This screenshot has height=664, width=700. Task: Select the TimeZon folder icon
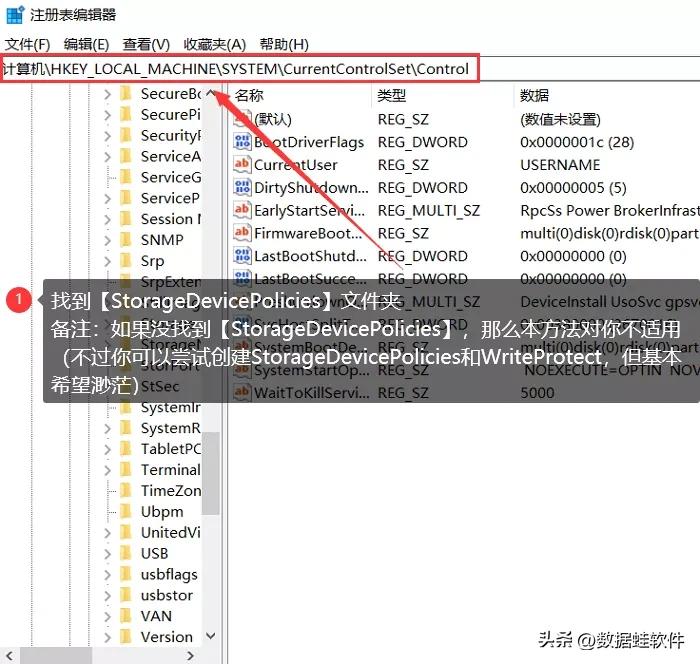126,491
